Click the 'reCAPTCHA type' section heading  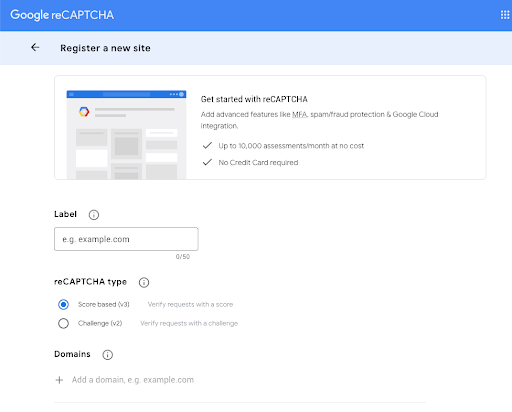(90, 282)
